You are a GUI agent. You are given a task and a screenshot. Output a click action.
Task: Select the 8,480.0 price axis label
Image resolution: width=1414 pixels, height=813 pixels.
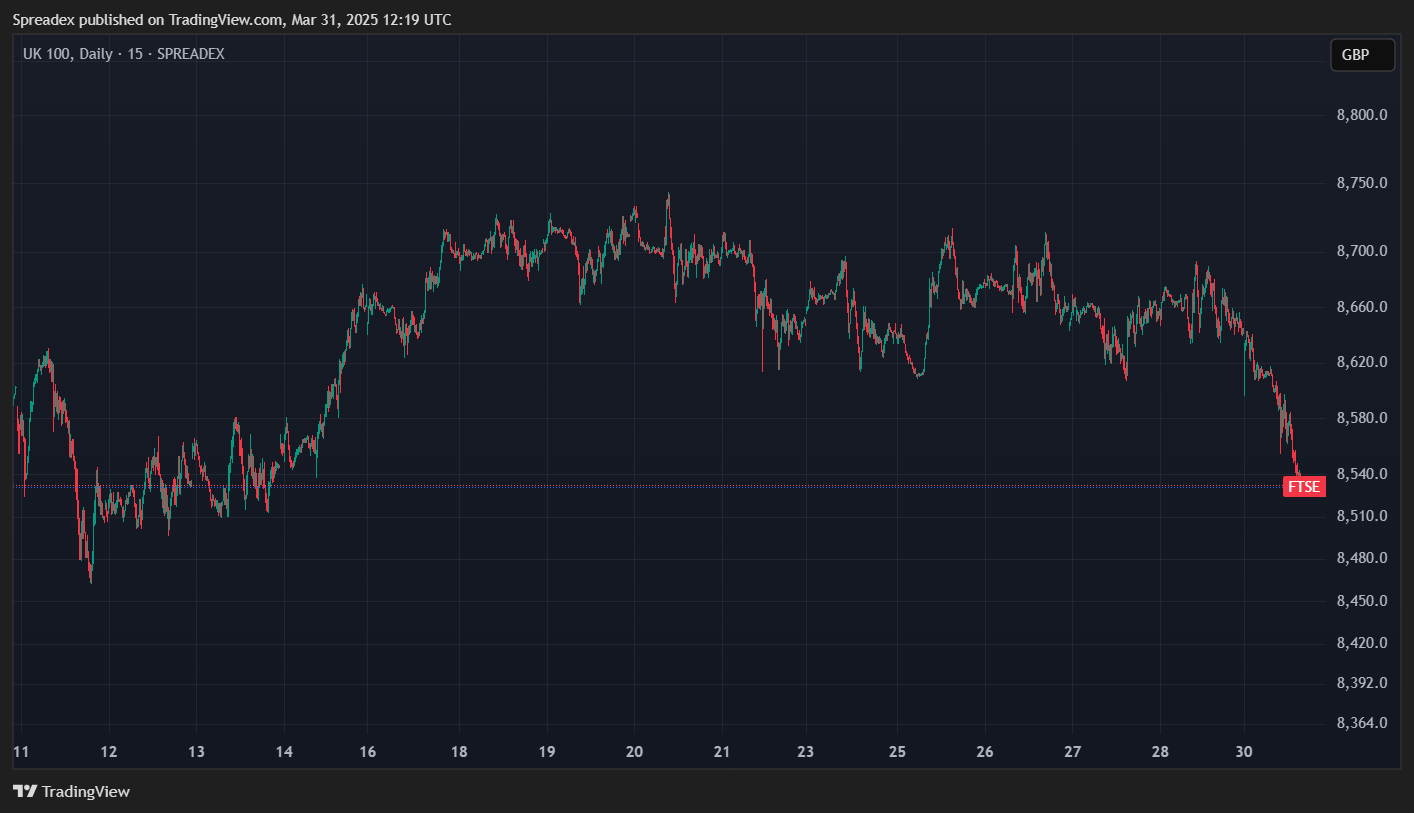point(1362,558)
